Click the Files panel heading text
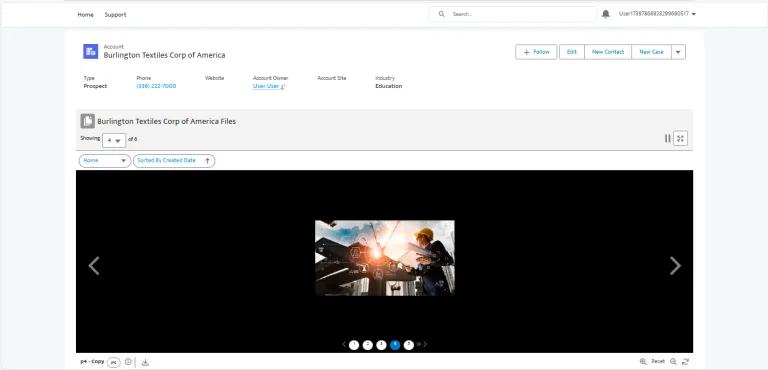The height and width of the screenshot is (370, 768). pos(167,121)
